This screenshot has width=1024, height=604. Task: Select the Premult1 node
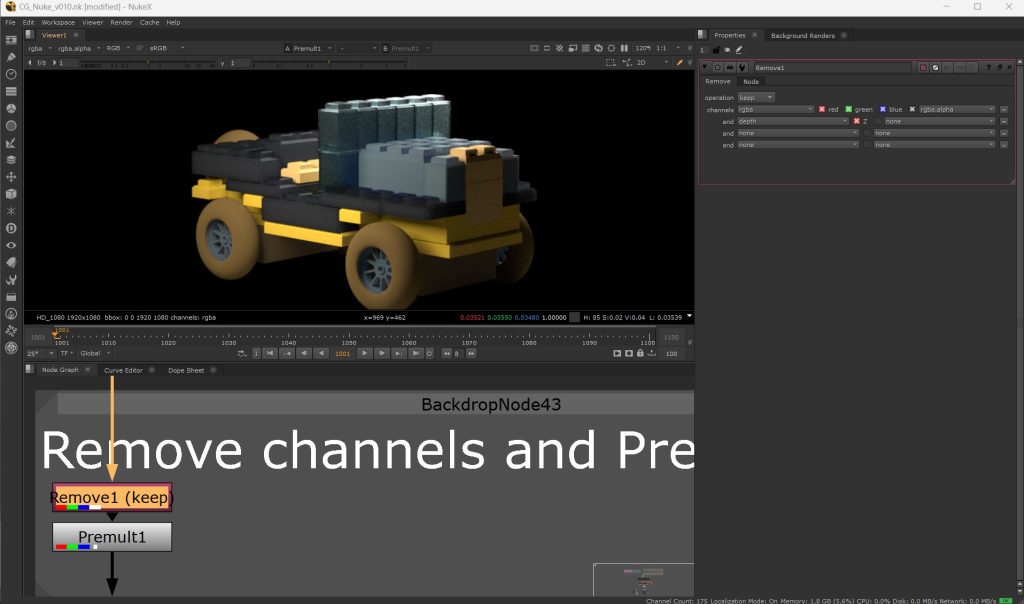pos(112,537)
